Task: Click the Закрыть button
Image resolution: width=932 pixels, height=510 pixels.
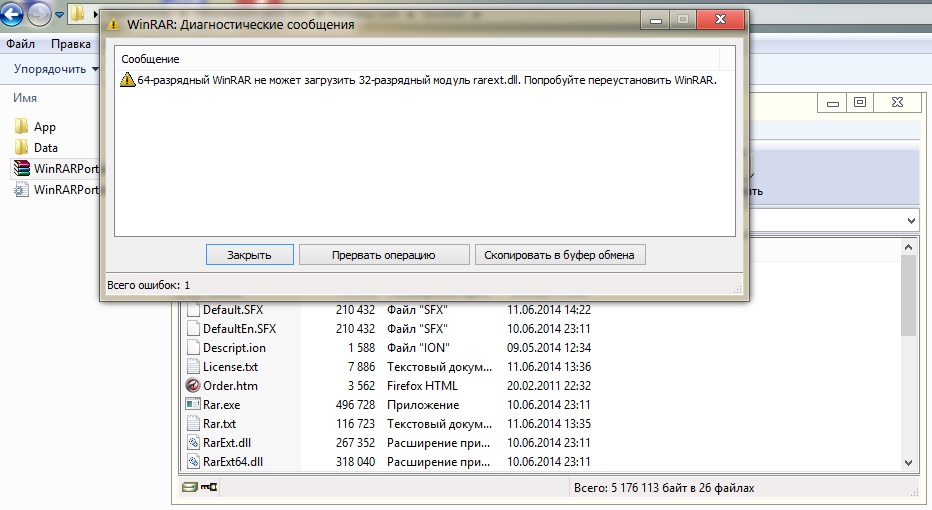Action: click(x=250, y=255)
